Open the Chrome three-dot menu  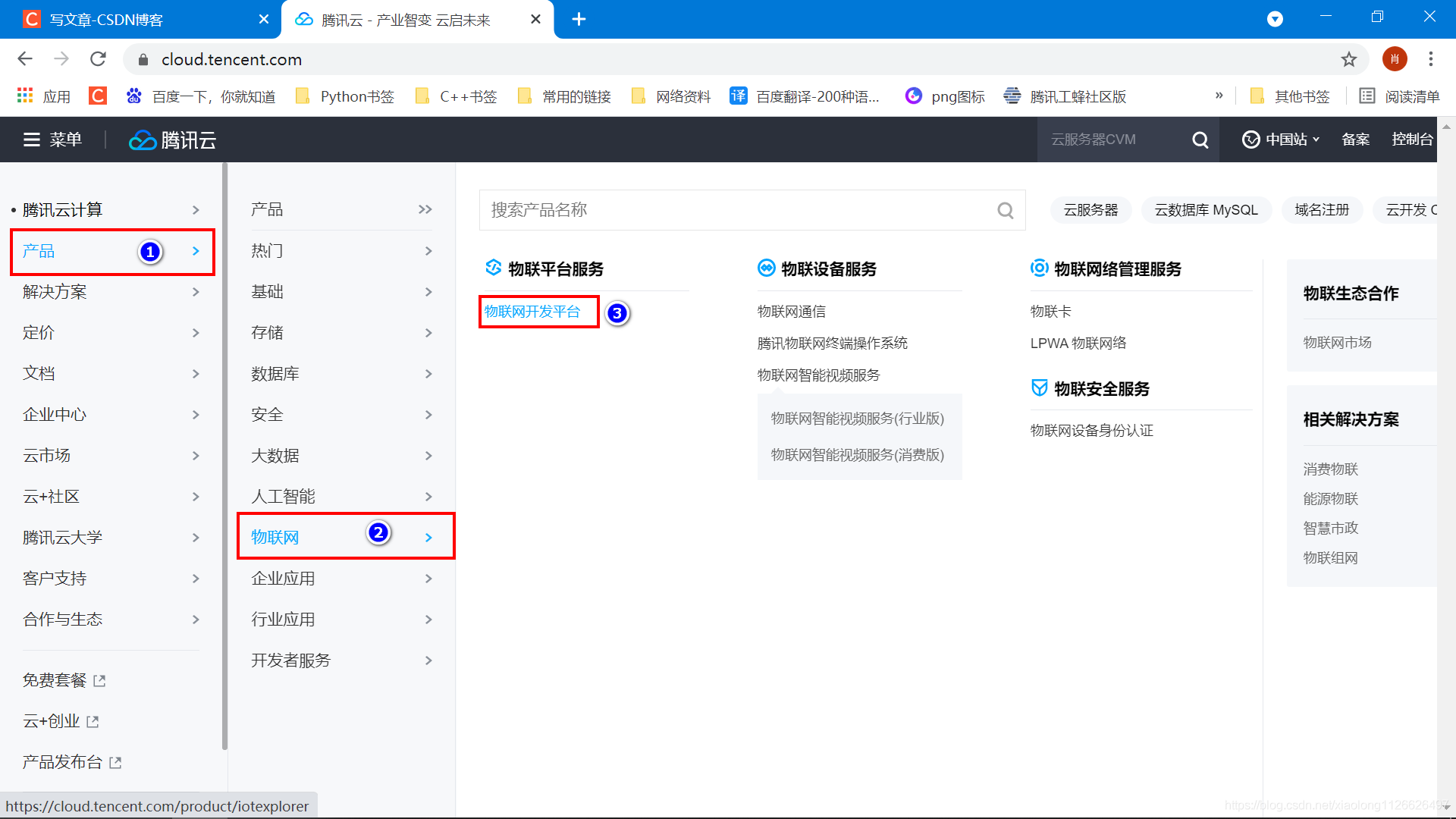click(1430, 59)
